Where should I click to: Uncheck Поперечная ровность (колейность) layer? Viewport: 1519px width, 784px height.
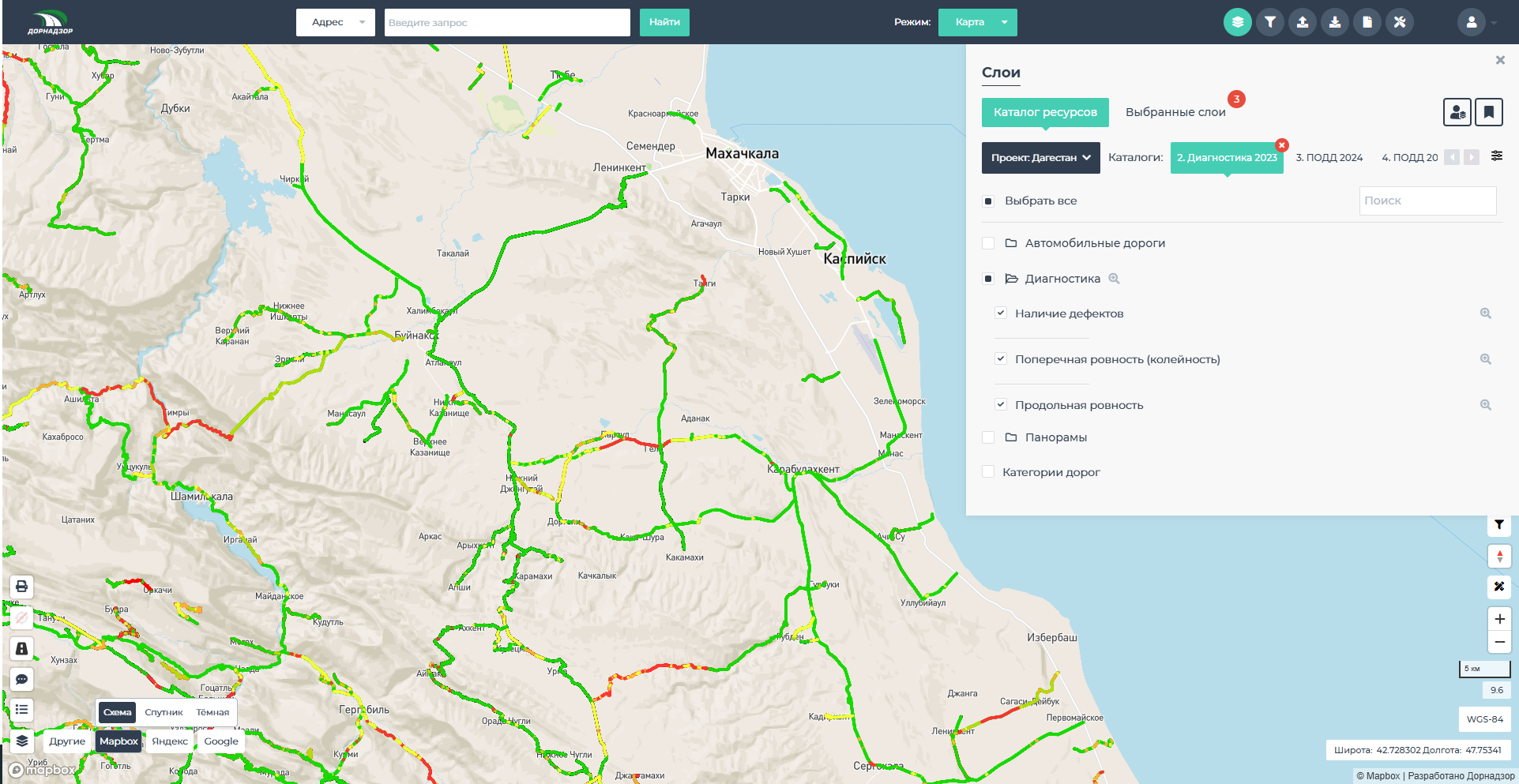point(1001,358)
